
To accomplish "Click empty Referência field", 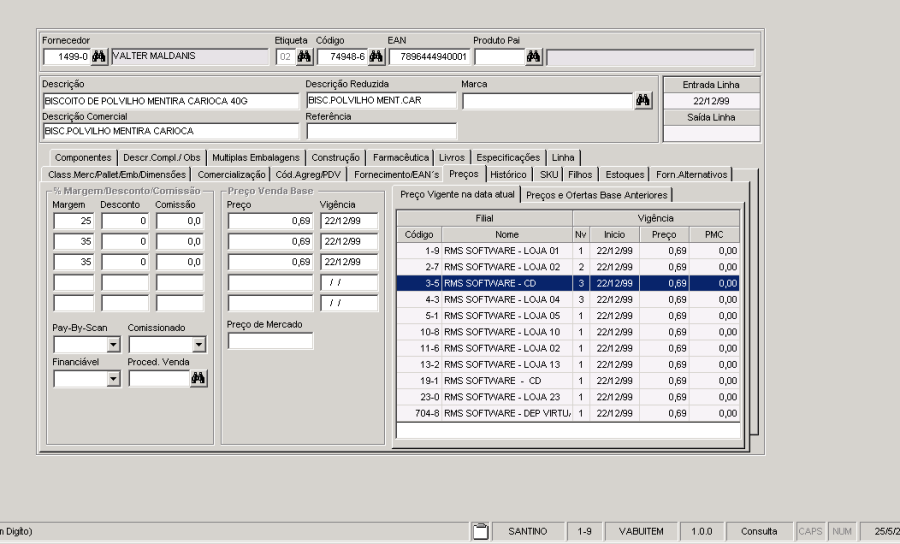I will [x=382, y=131].
